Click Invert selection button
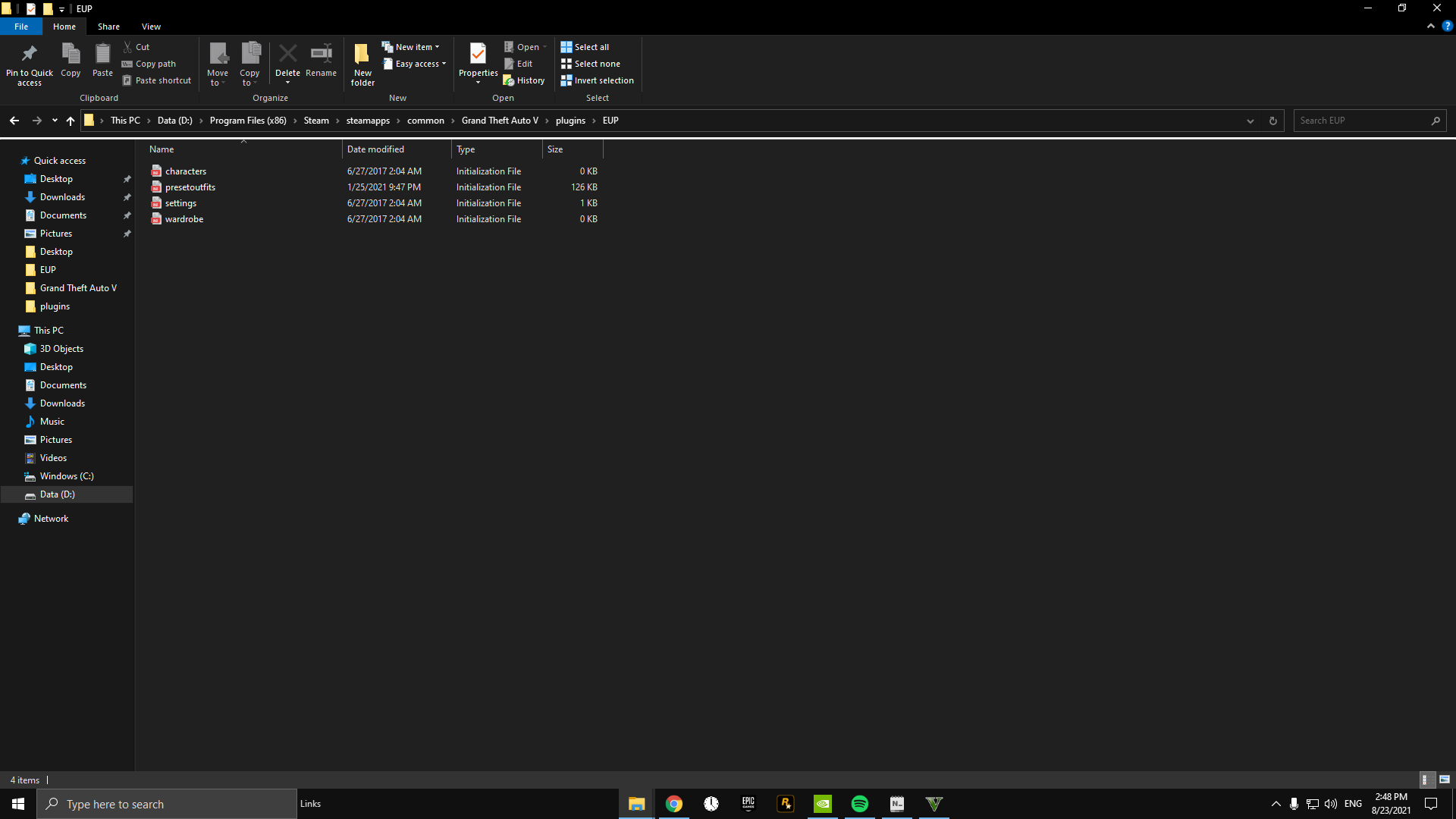Screen dimensions: 1456x819 [597, 80]
